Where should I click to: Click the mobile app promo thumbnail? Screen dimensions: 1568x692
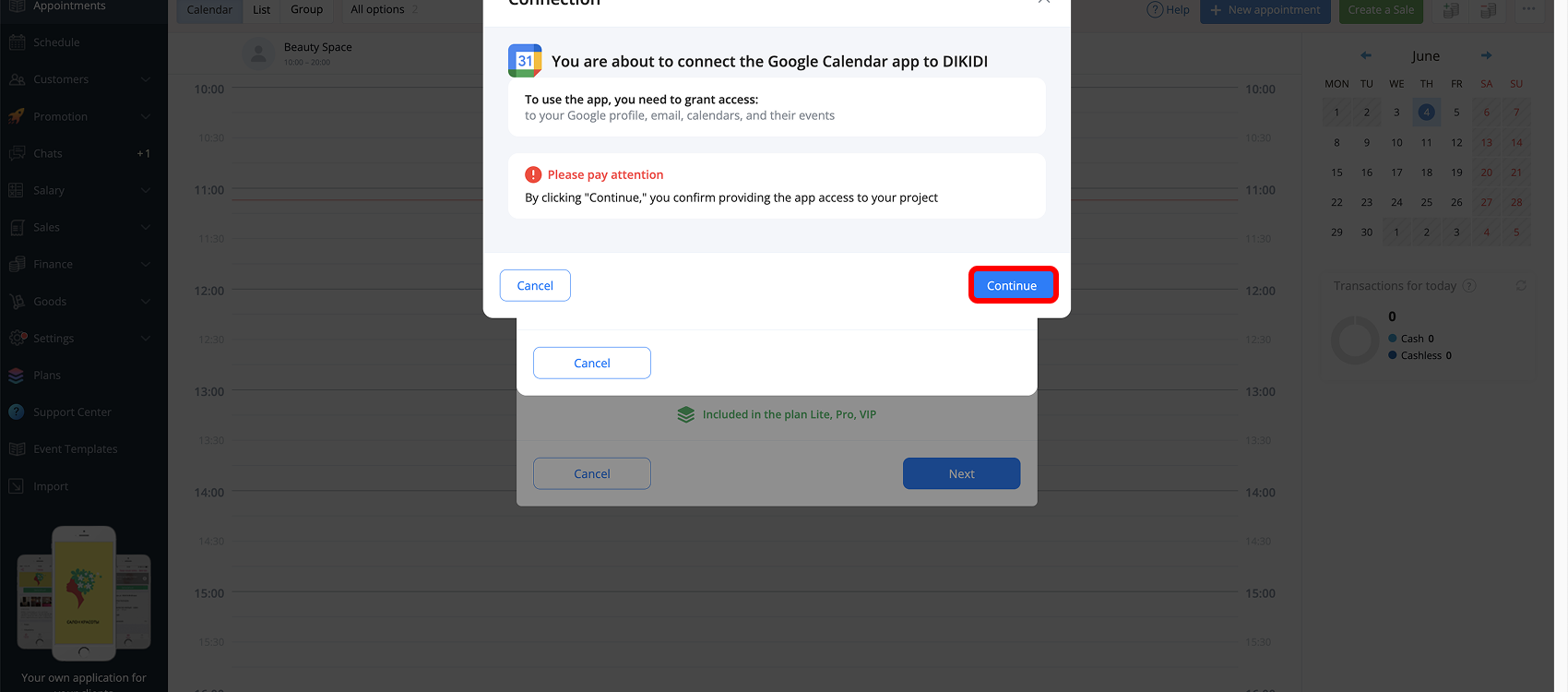84,592
